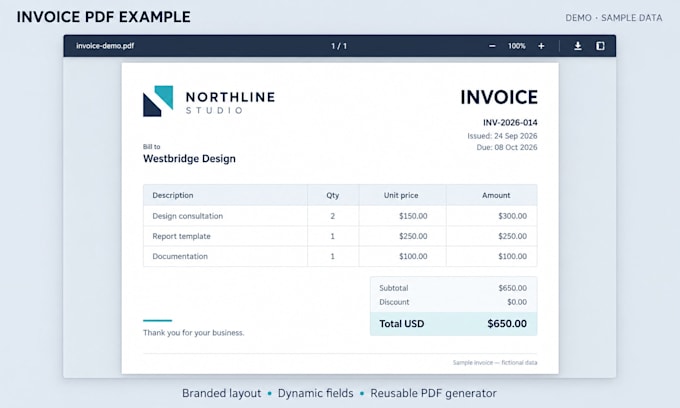Click amount $100.00 in Documentation row
The width and height of the screenshot is (680, 408).
512,256
